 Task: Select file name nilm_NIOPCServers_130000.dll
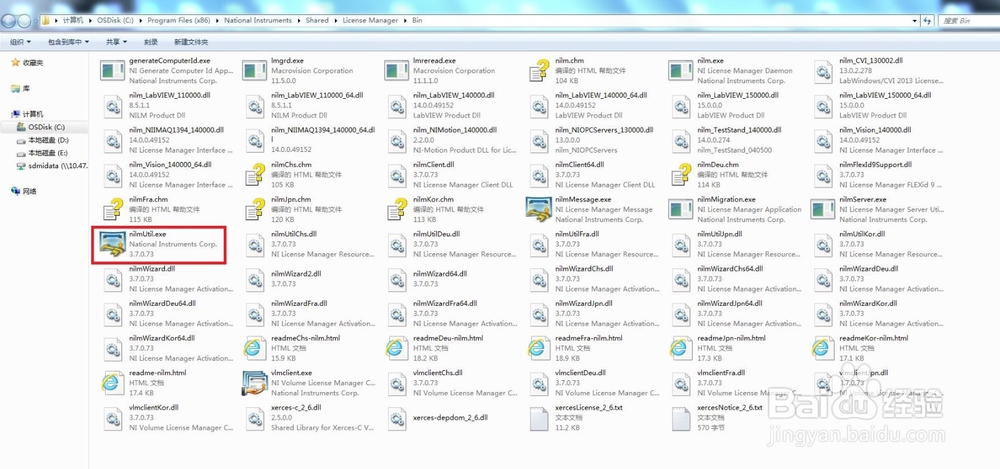604,130
